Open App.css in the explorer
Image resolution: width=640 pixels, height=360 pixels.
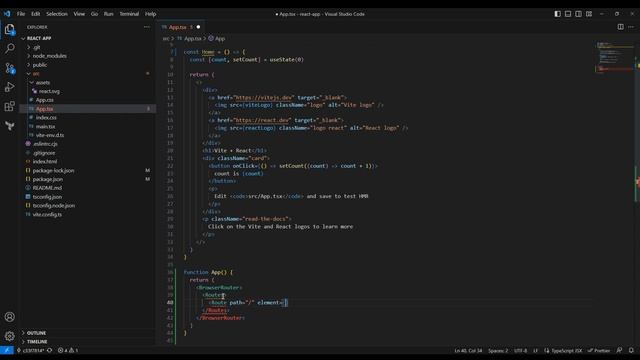coord(44,100)
